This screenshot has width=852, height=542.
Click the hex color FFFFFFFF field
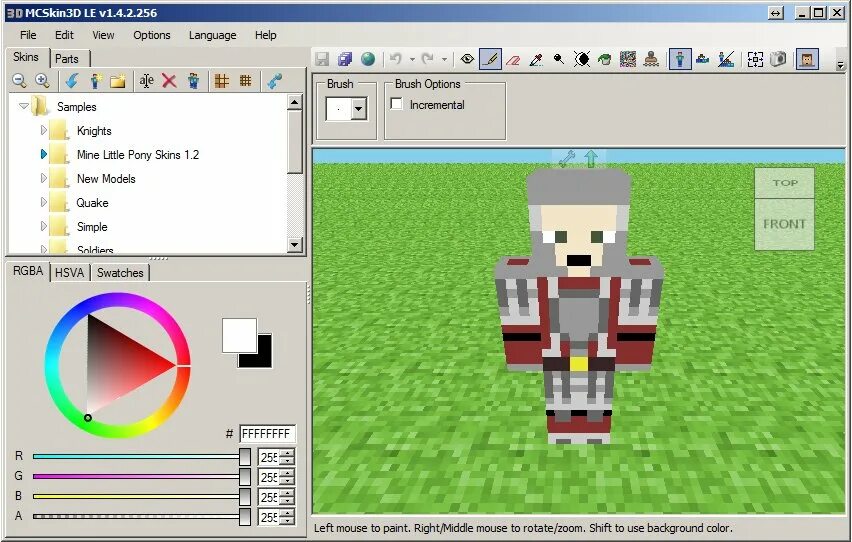click(x=267, y=433)
